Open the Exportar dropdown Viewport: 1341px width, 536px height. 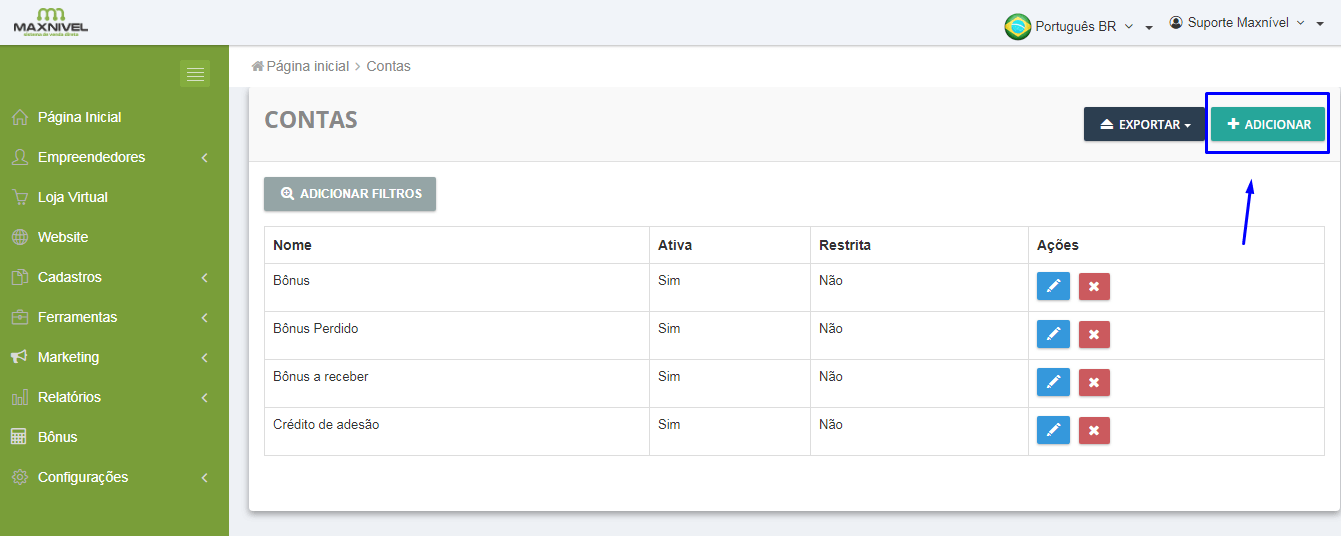tap(1144, 125)
